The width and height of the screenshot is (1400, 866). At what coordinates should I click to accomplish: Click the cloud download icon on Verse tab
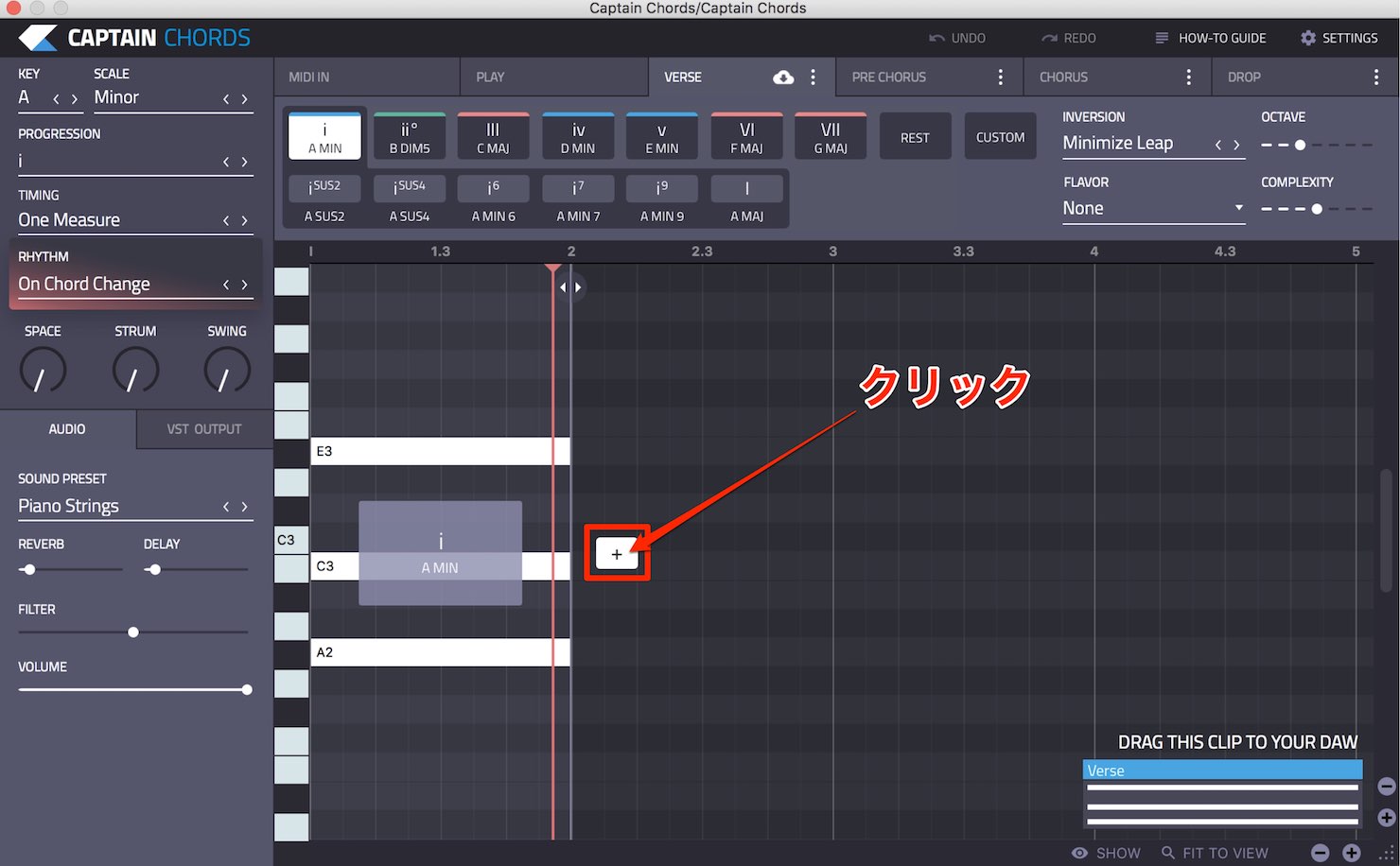pos(783,78)
